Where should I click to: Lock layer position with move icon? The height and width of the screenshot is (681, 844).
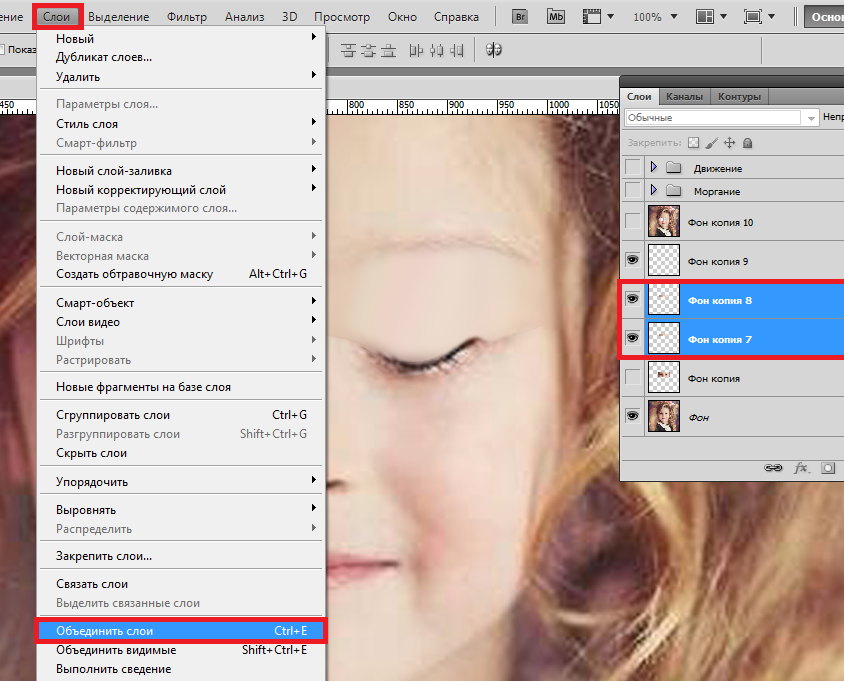point(729,143)
